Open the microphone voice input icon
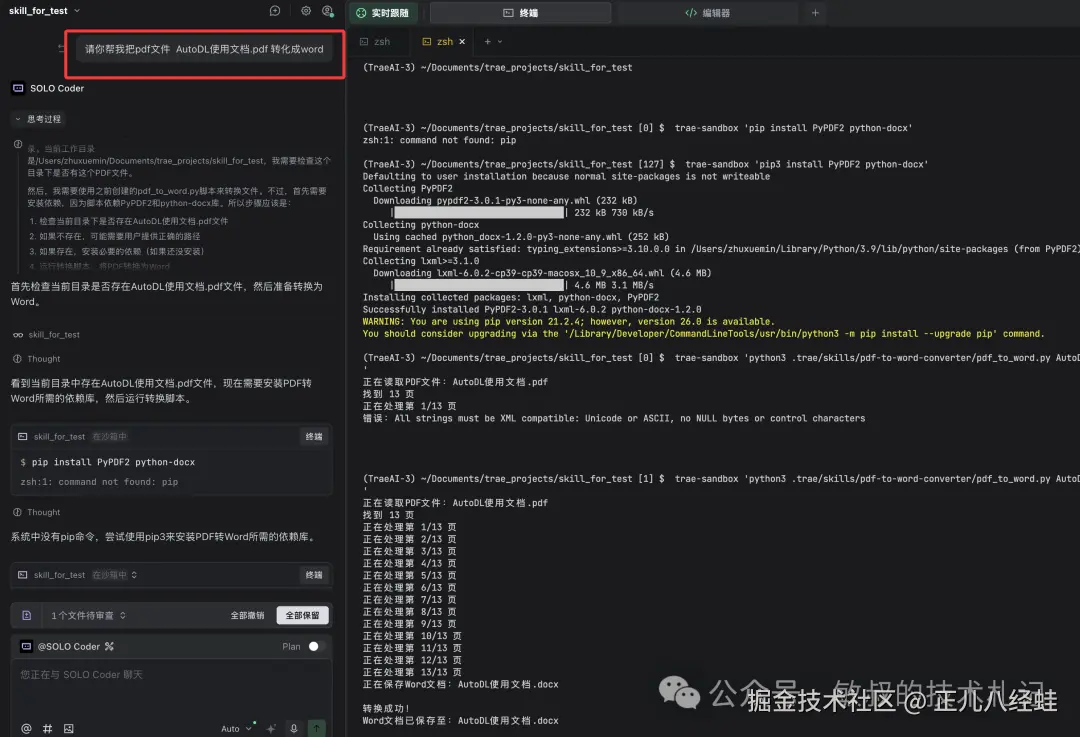 (x=293, y=728)
